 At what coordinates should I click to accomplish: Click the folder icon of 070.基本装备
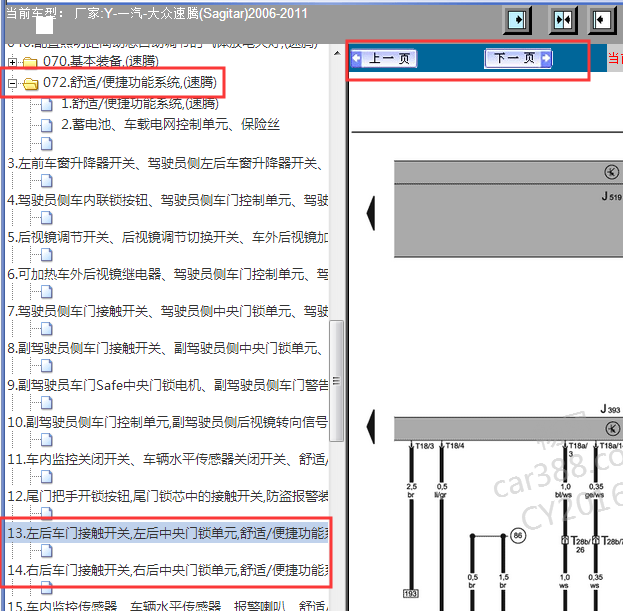30,62
